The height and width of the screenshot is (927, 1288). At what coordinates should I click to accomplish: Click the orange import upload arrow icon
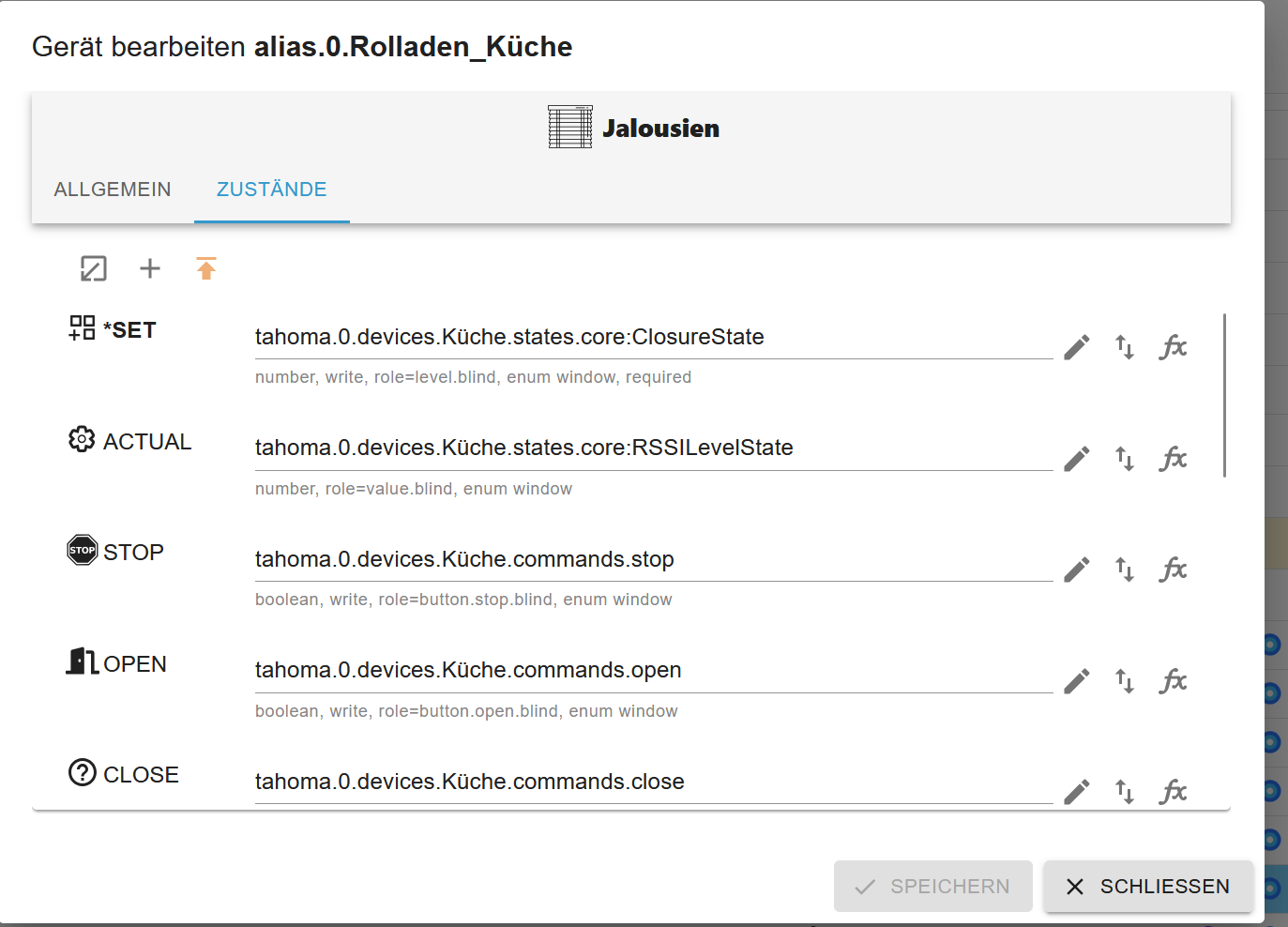(x=206, y=269)
